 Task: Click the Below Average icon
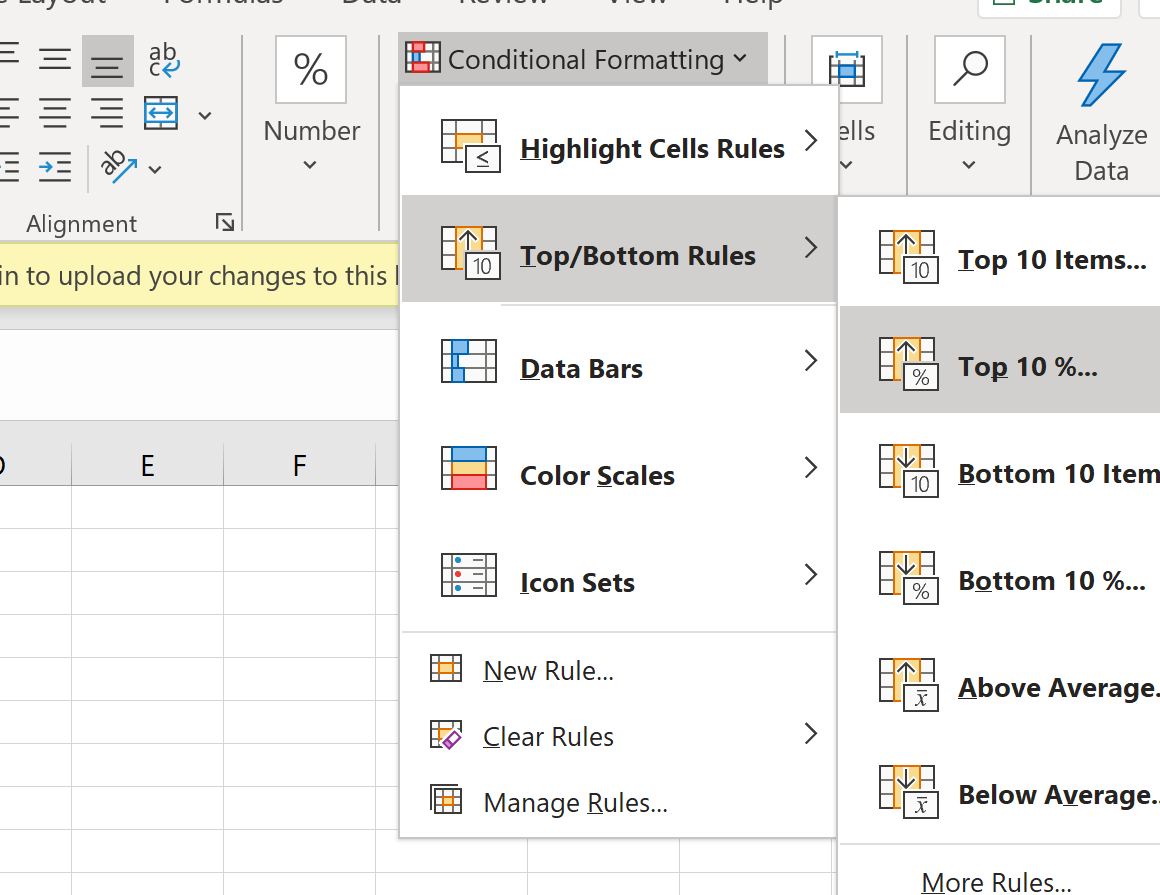pyautogui.click(x=908, y=791)
